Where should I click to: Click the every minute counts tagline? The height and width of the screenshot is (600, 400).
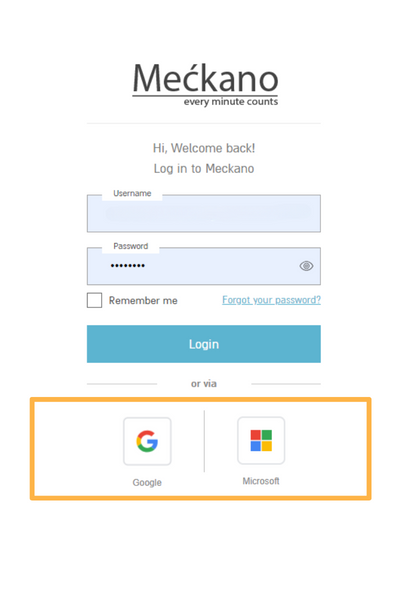tap(231, 102)
